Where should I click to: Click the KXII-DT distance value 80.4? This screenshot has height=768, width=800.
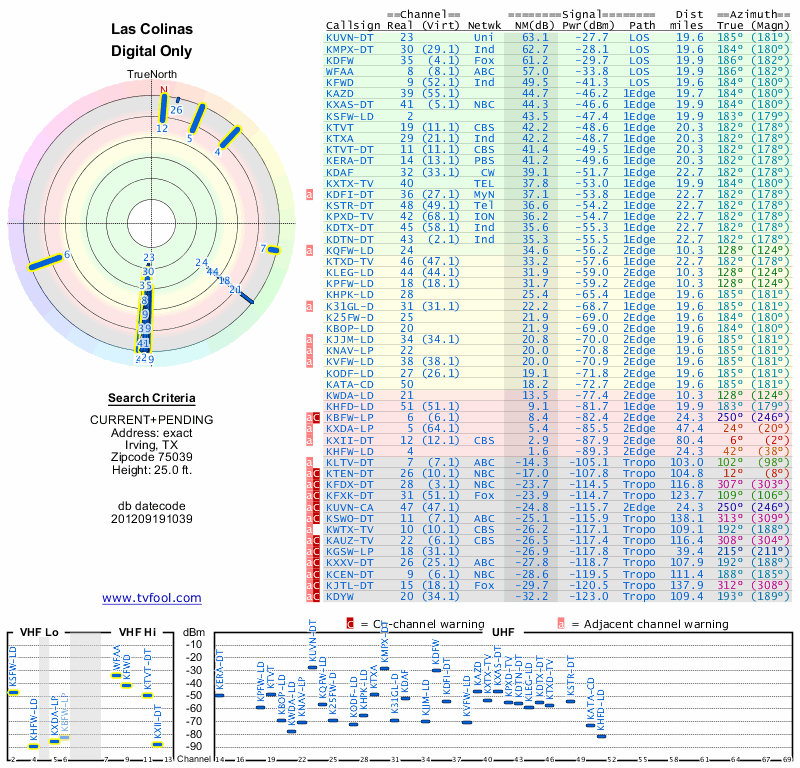point(690,440)
